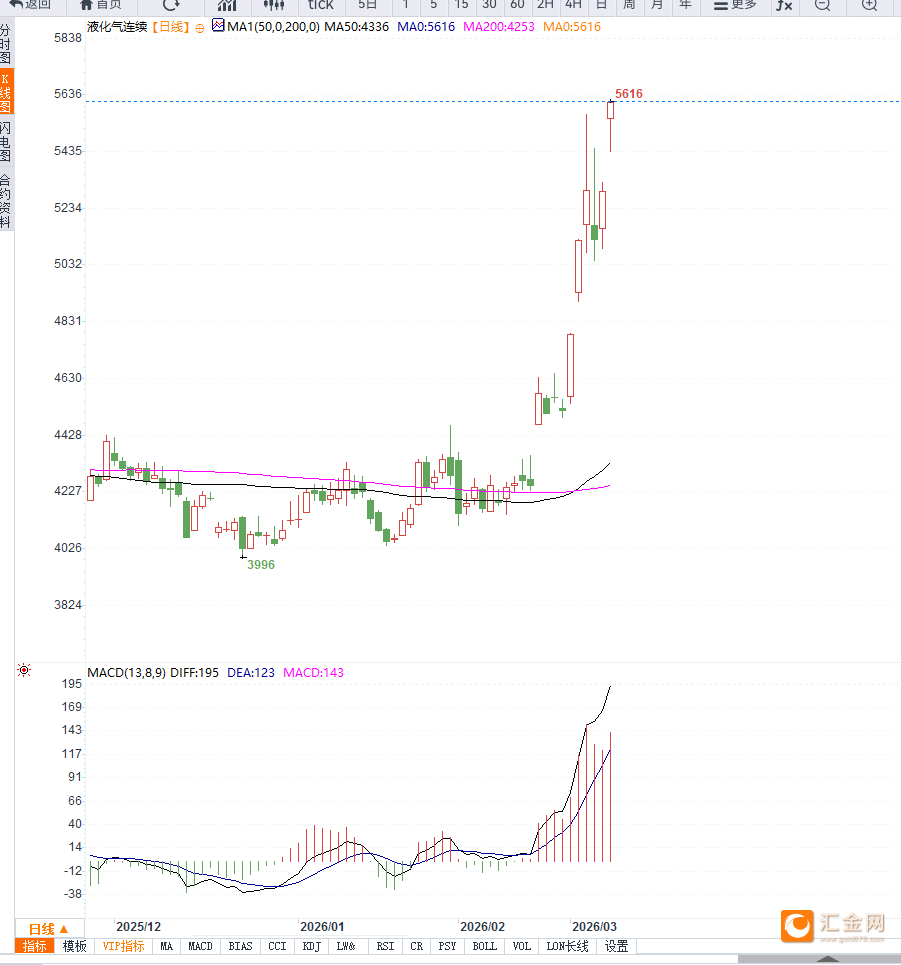The width and height of the screenshot is (901, 965).
Task: Zoom in the chart with plus magnifier
Action: click(869, 5)
